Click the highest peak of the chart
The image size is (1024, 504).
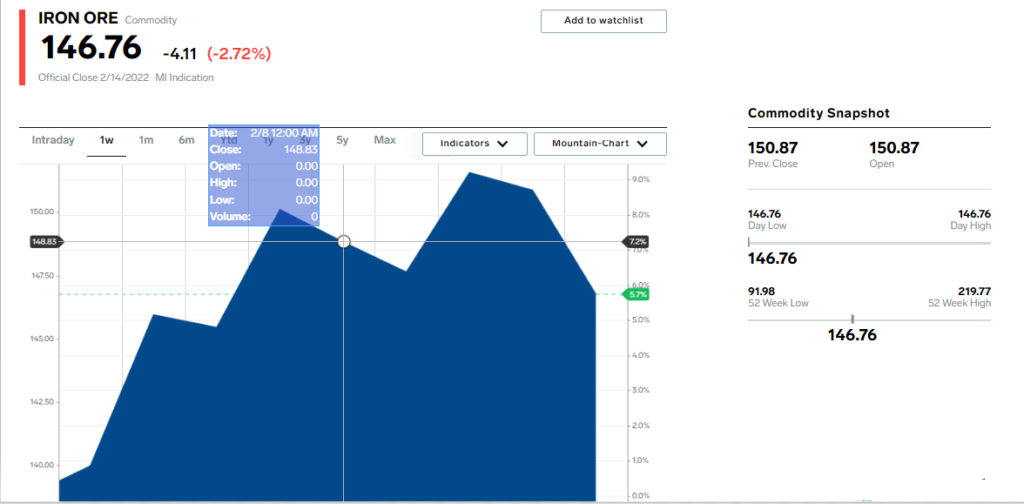(x=470, y=173)
